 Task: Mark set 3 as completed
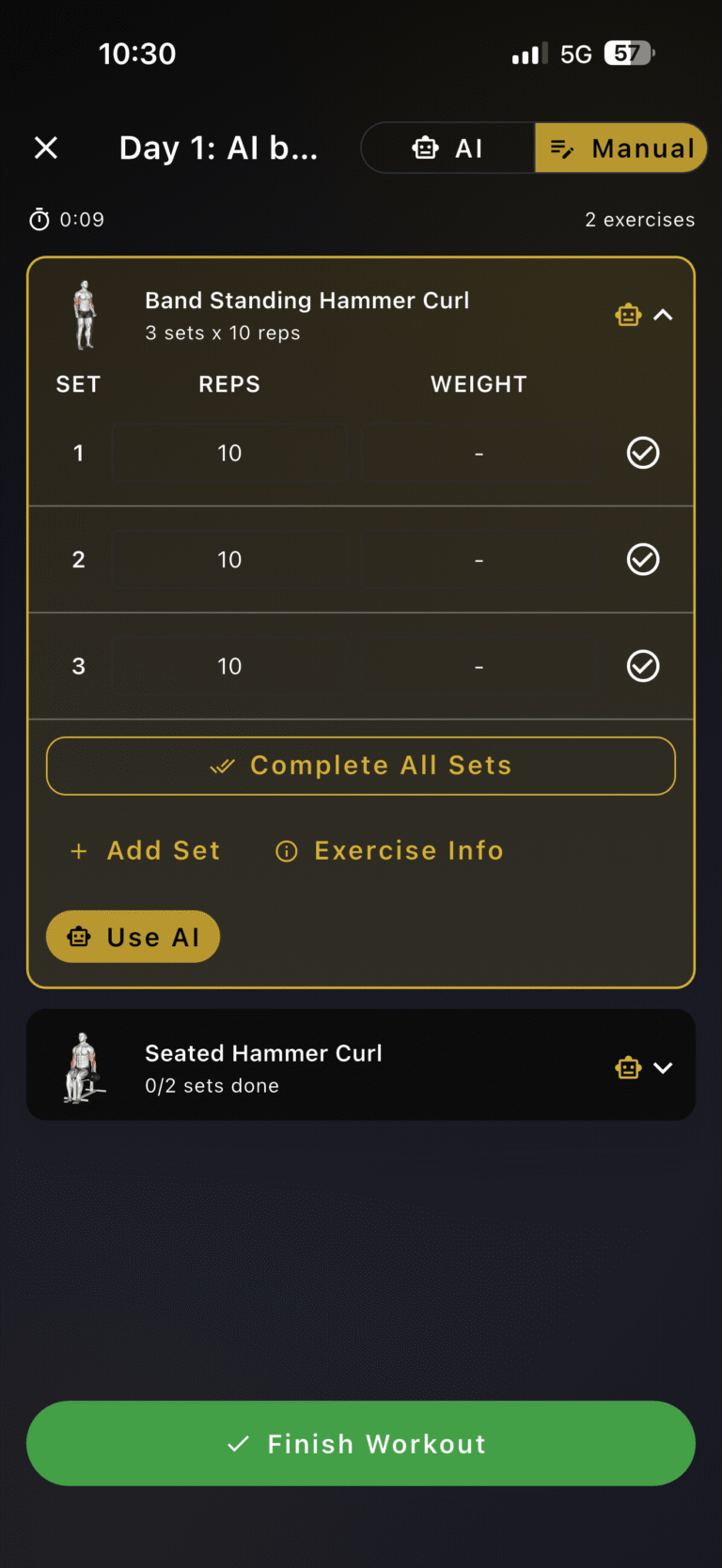(x=643, y=666)
